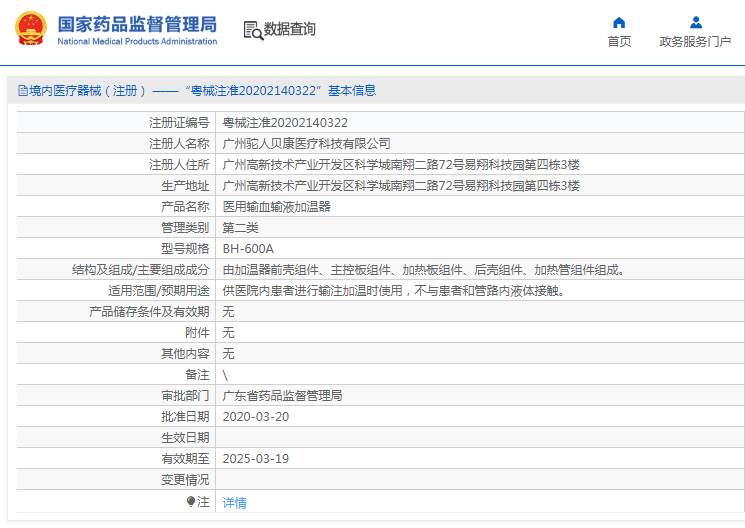Select approval date 2020-03-20
Image resolution: width=745 pixels, height=528 pixels.
(x=256, y=416)
